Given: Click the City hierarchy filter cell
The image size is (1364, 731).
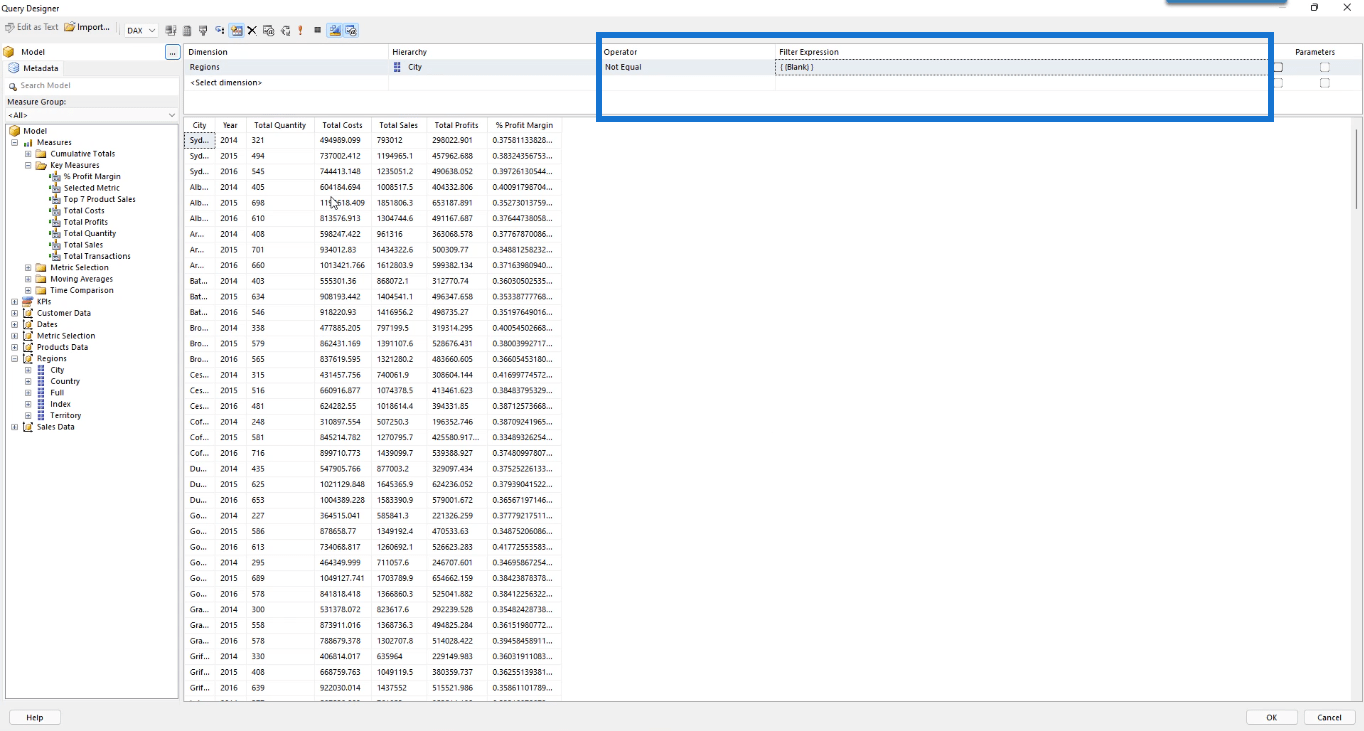Looking at the screenshot, I should (x=494, y=67).
